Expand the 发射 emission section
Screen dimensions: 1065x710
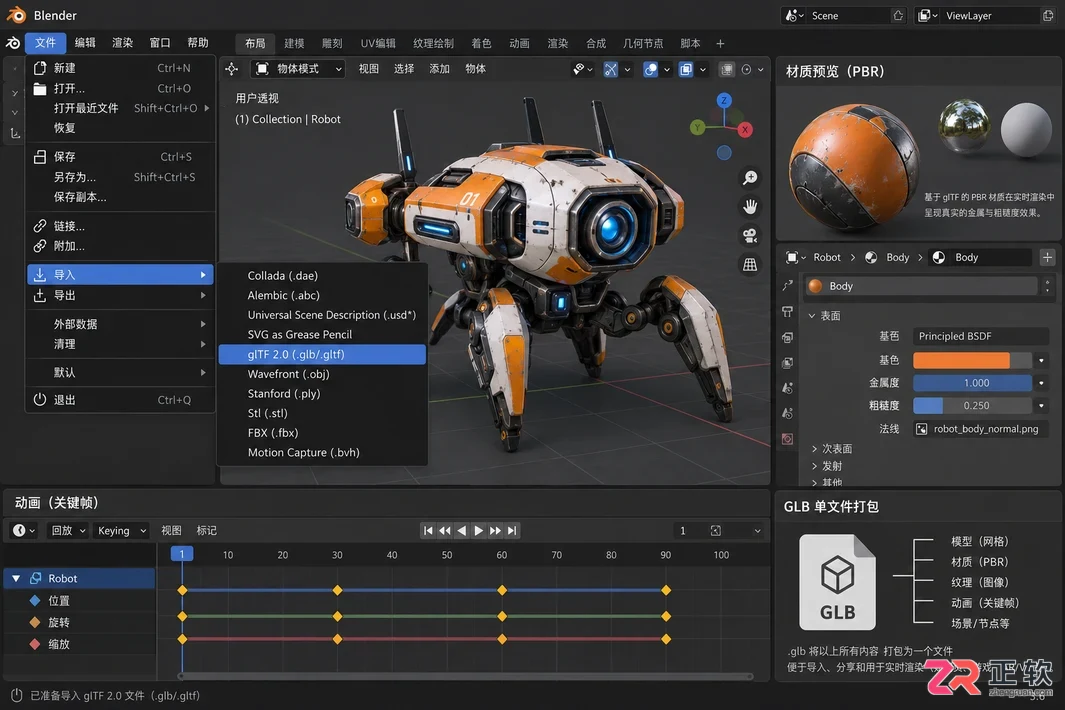coord(814,466)
